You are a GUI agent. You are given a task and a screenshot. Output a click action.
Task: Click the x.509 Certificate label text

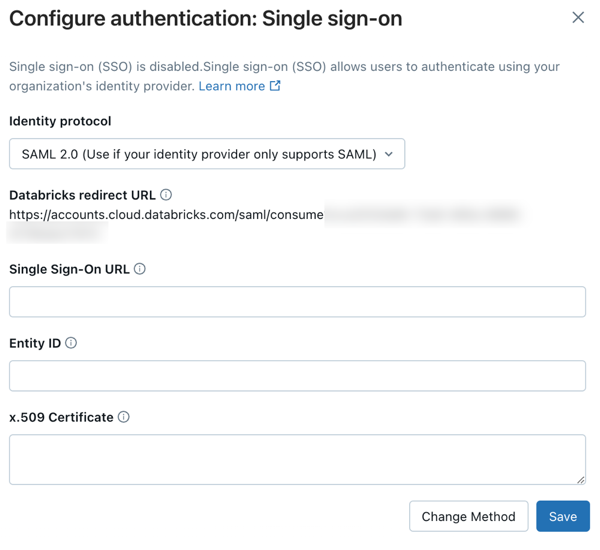pyautogui.click(x=61, y=417)
